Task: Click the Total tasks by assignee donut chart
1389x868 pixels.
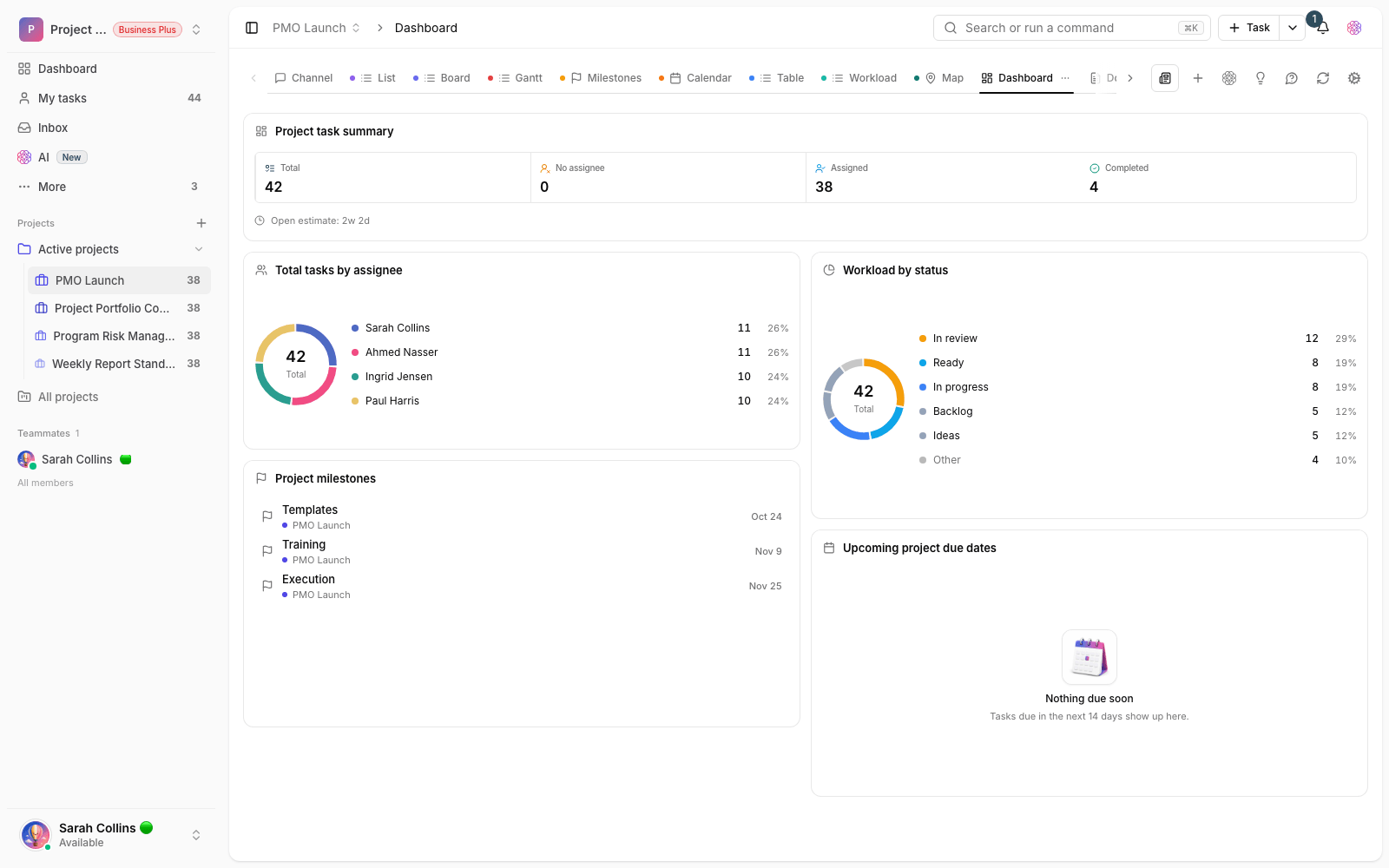Action: [x=296, y=365]
